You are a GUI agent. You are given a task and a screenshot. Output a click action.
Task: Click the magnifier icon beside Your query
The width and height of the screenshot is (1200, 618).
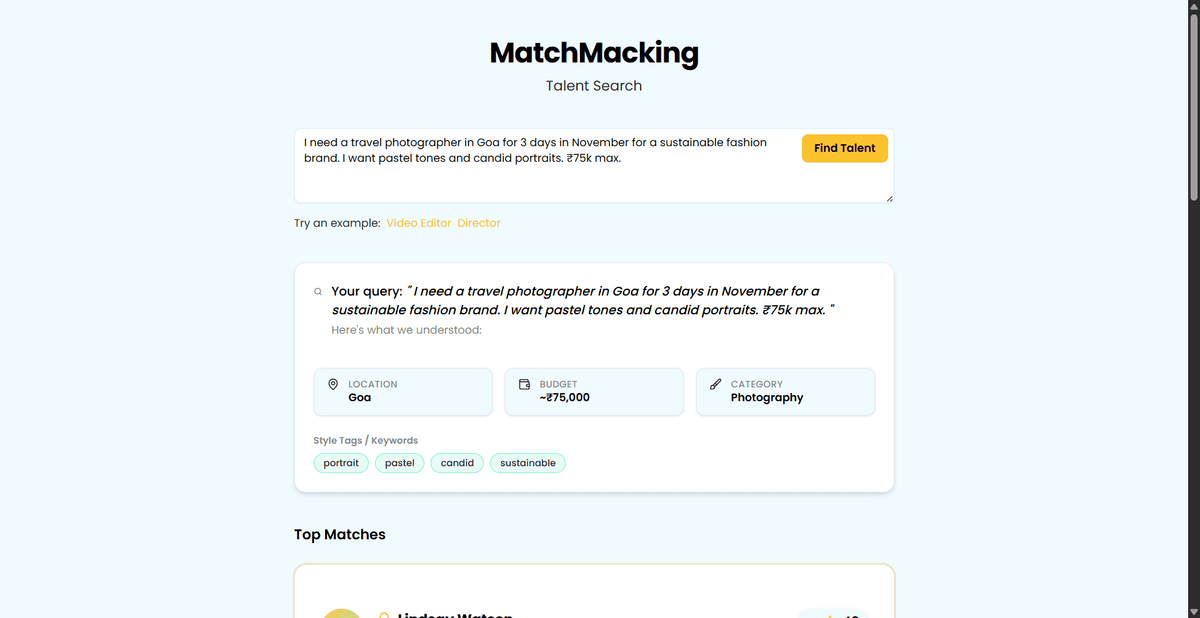point(317,291)
